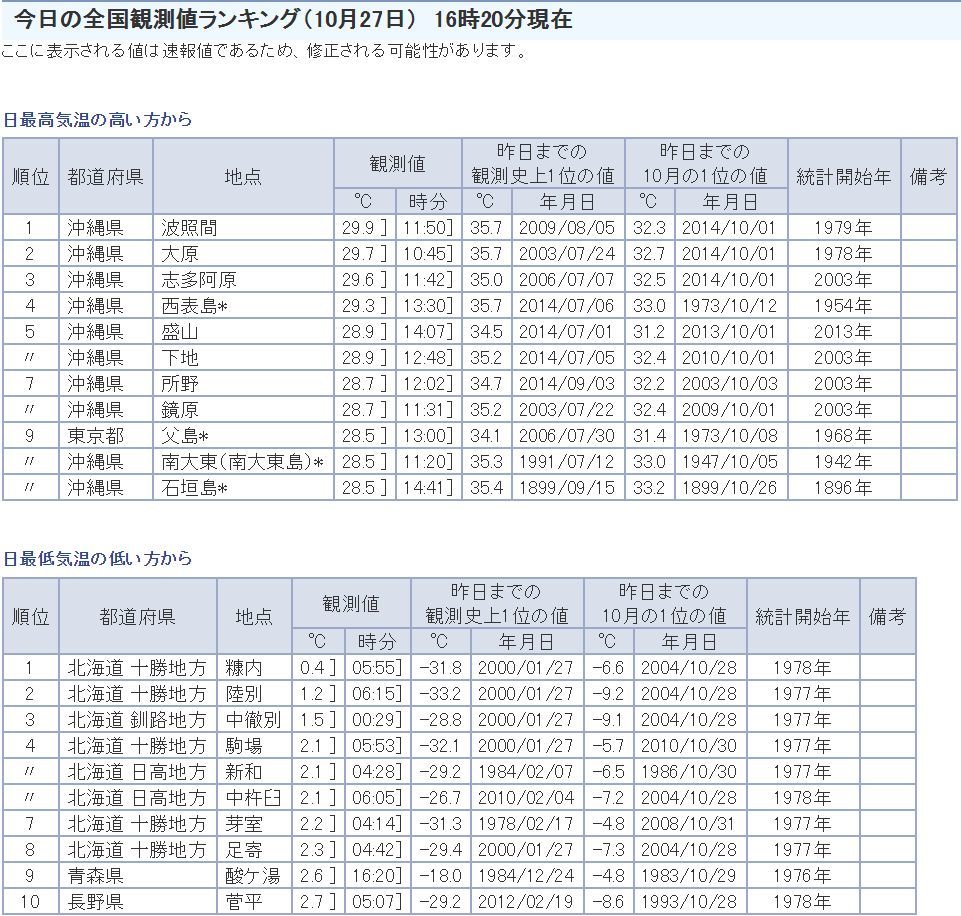Select the 盛山 station cell
The width and height of the screenshot is (961, 916).
tap(243, 331)
